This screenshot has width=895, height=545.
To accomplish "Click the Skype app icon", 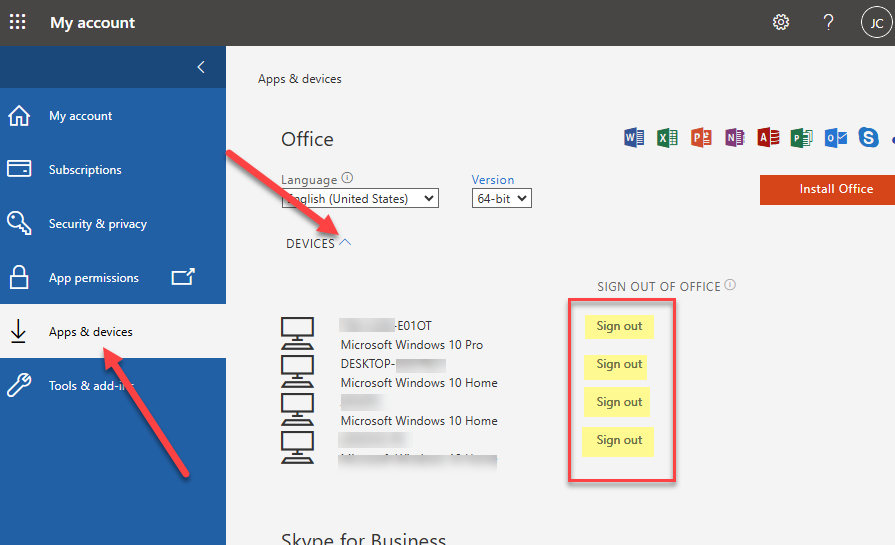I will (869, 138).
